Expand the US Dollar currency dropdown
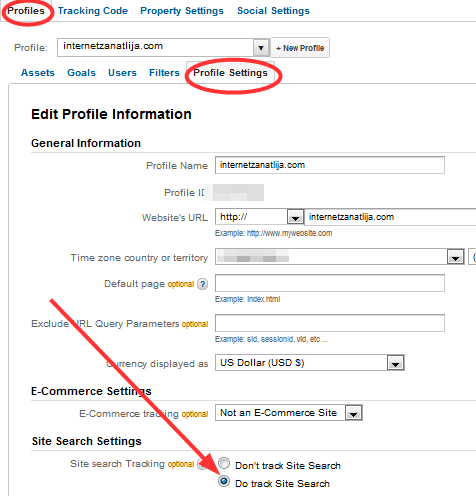 395,363
